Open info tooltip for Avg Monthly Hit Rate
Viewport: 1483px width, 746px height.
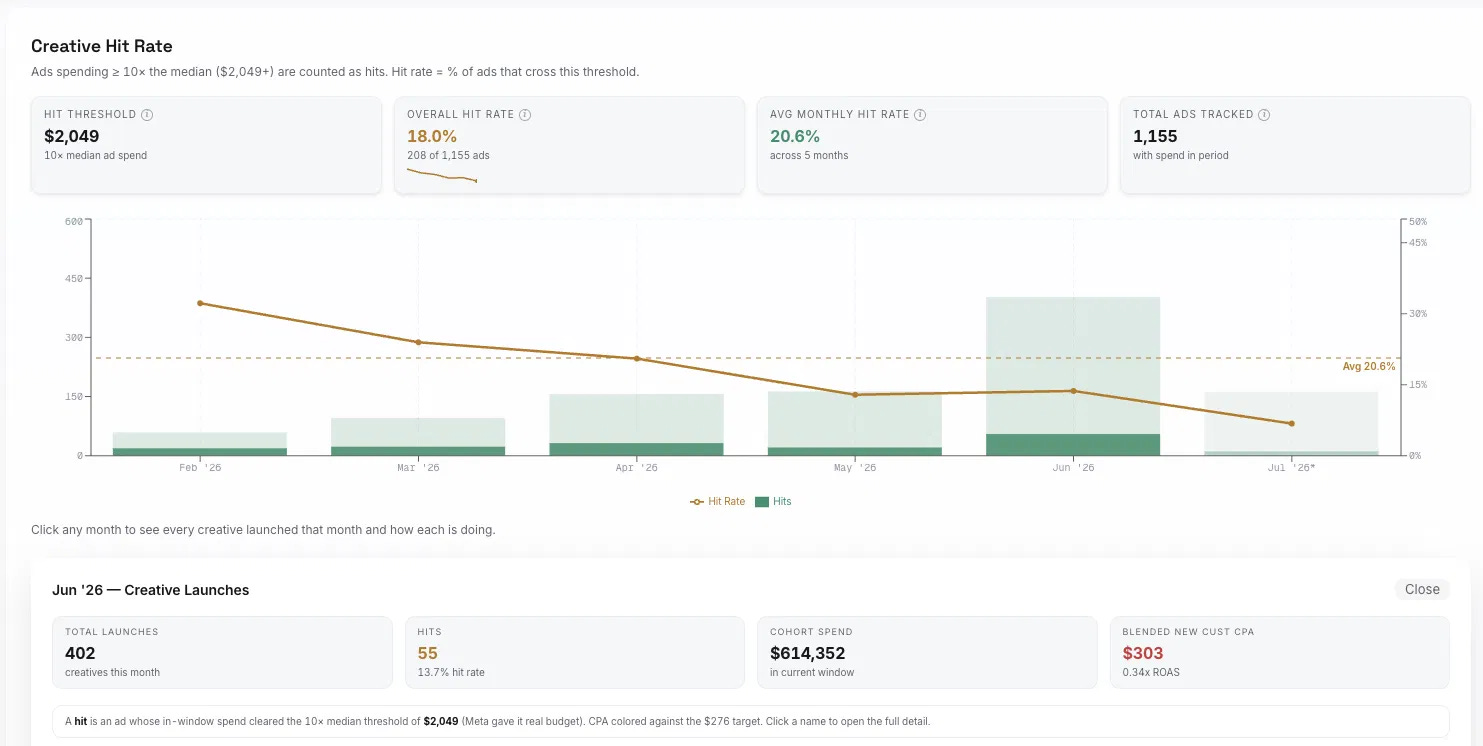(x=920, y=115)
